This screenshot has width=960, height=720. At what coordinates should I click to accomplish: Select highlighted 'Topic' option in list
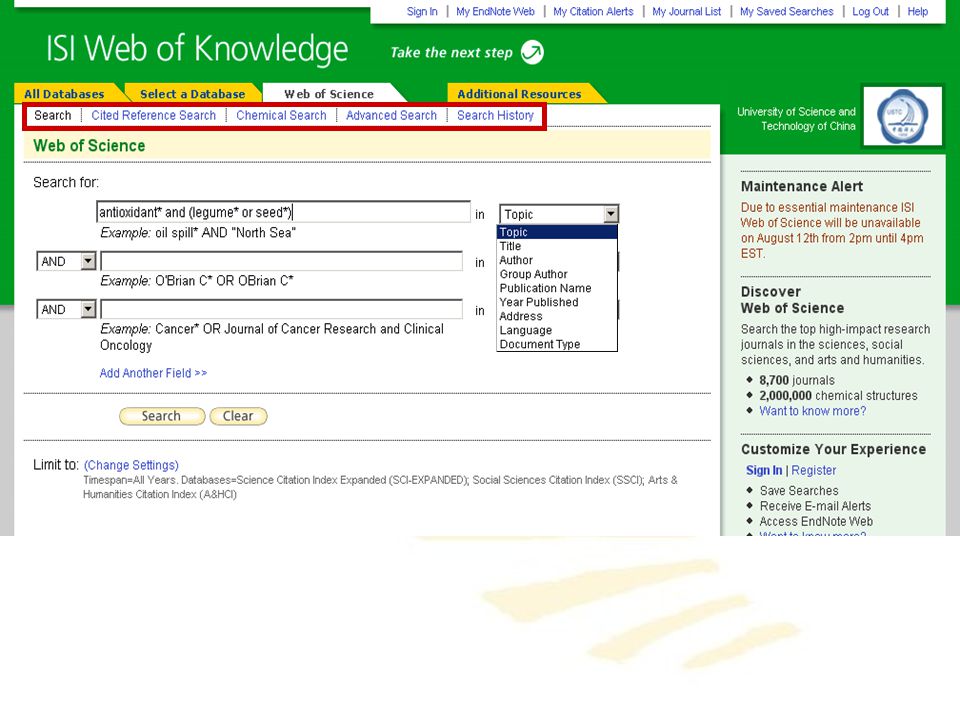557,232
